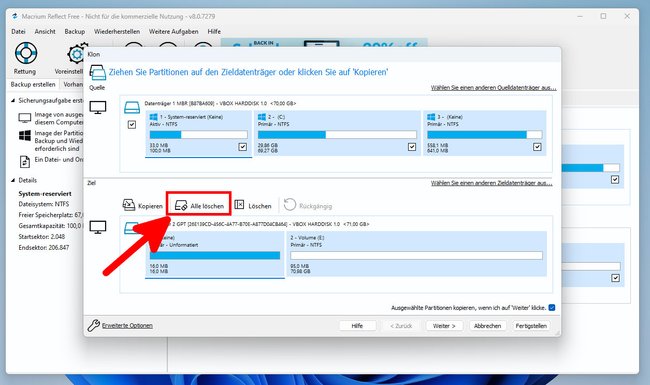Click the Kopieren partition icon
Viewport: 650px width, 385px height.
pos(129,205)
